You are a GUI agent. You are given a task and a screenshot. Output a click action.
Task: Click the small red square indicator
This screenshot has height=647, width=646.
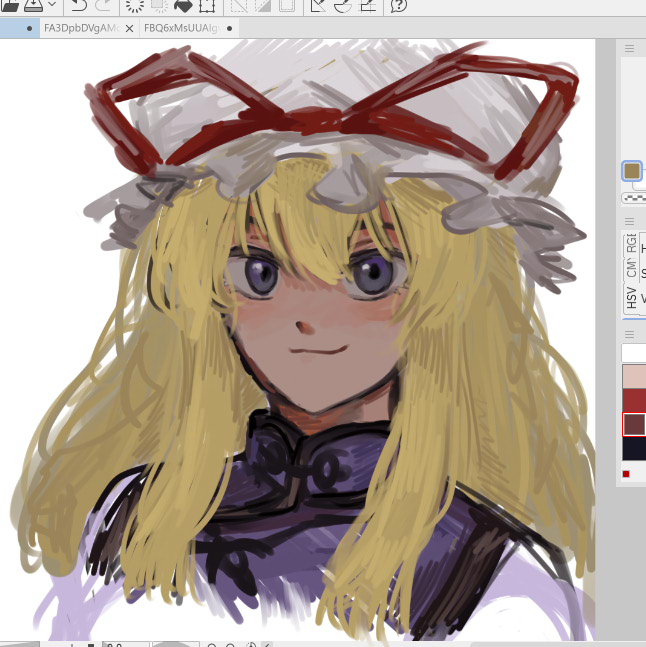626,474
